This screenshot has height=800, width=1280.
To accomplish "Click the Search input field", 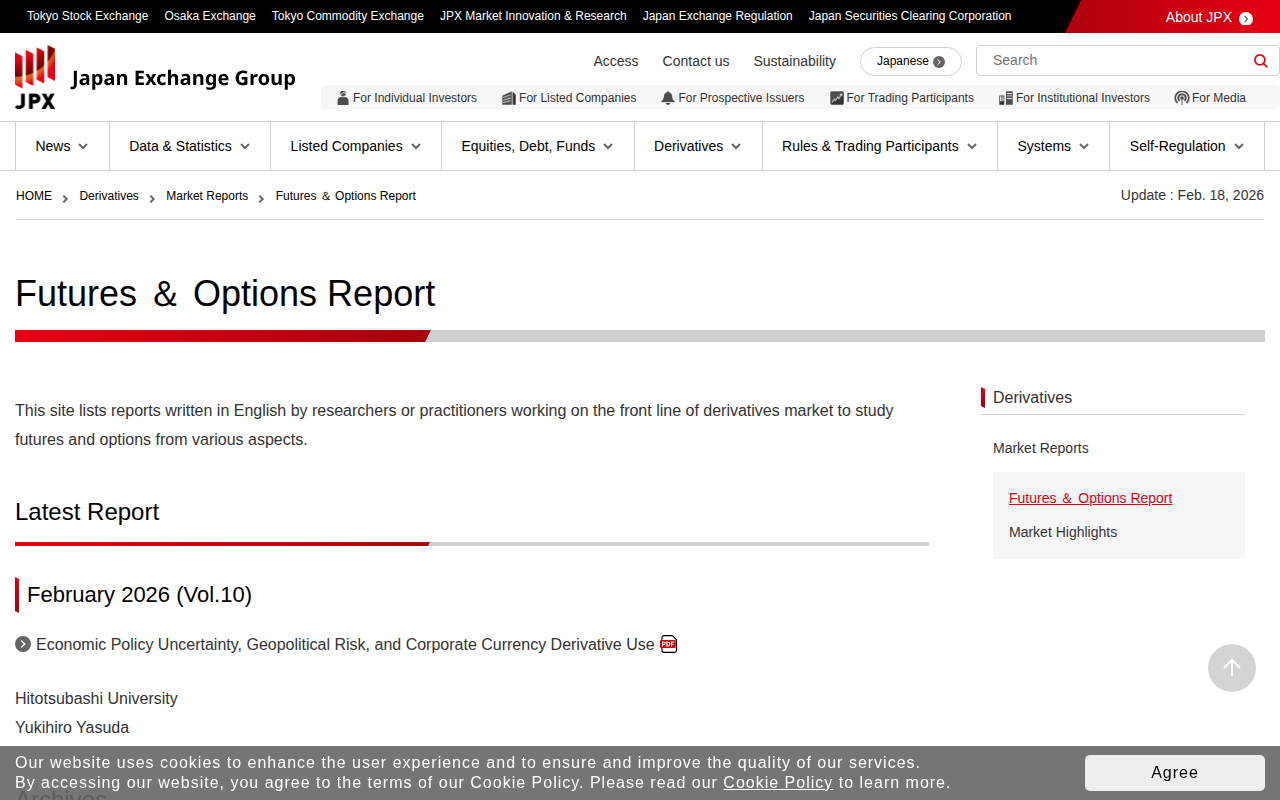I will click(1115, 61).
